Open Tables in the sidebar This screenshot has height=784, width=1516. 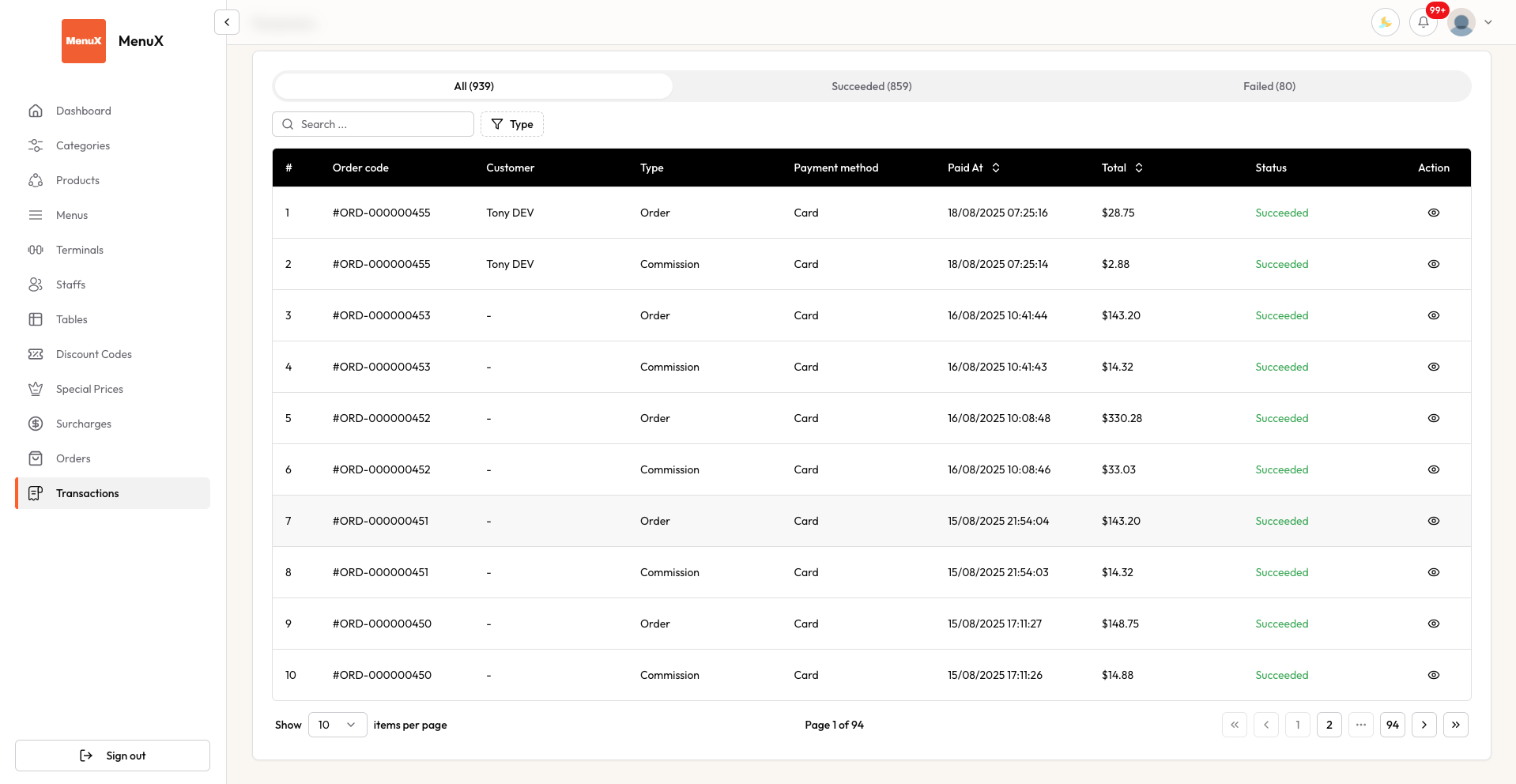click(112, 319)
